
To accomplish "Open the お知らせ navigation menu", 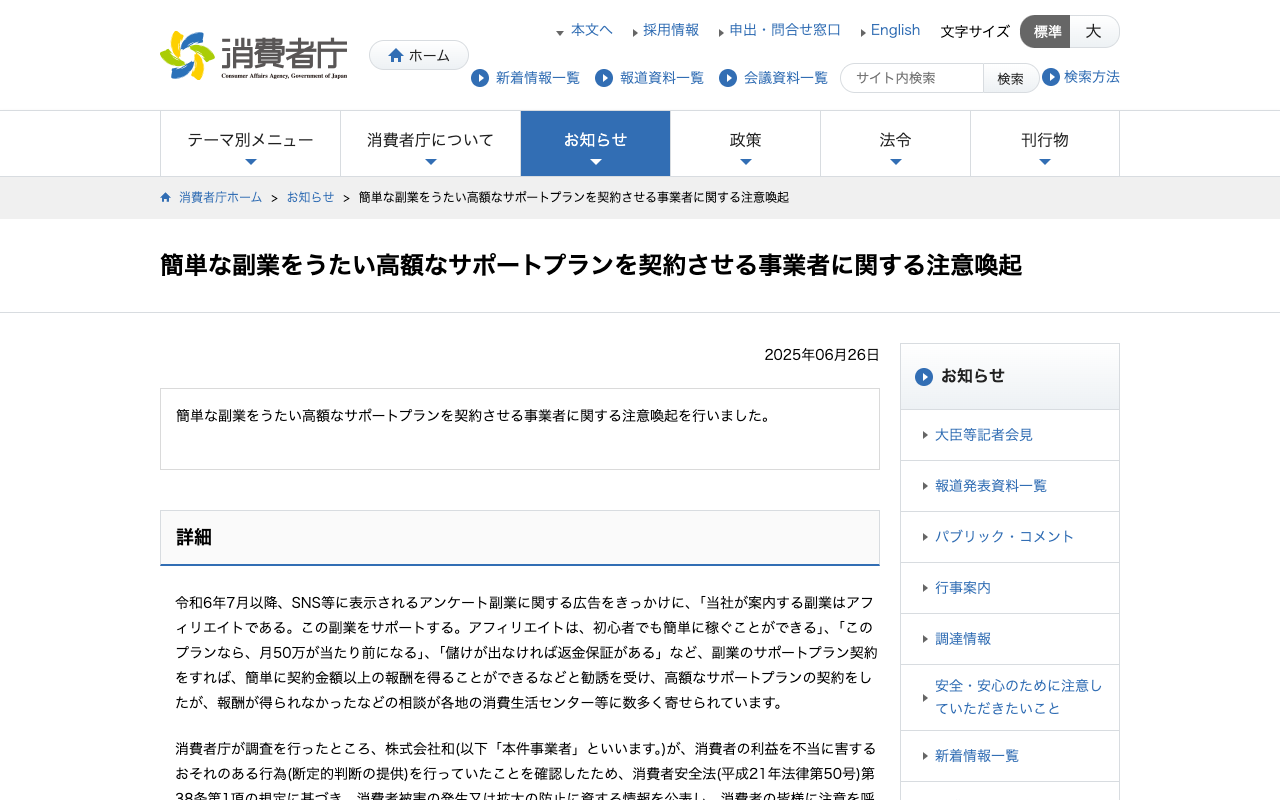I will click(x=595, y=143).
